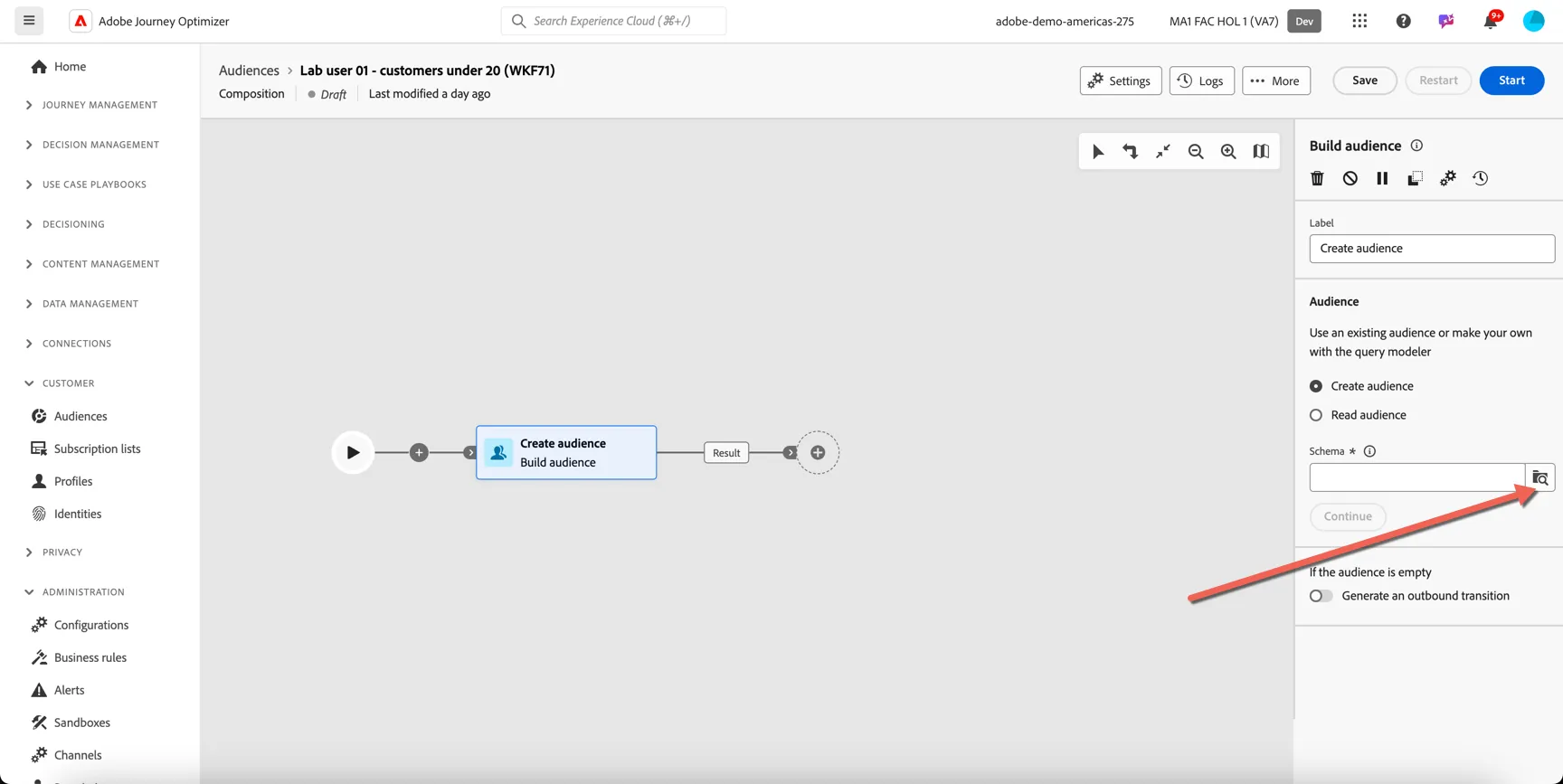
Task: Collapse the Customer section
Action: tap(60, 383)
